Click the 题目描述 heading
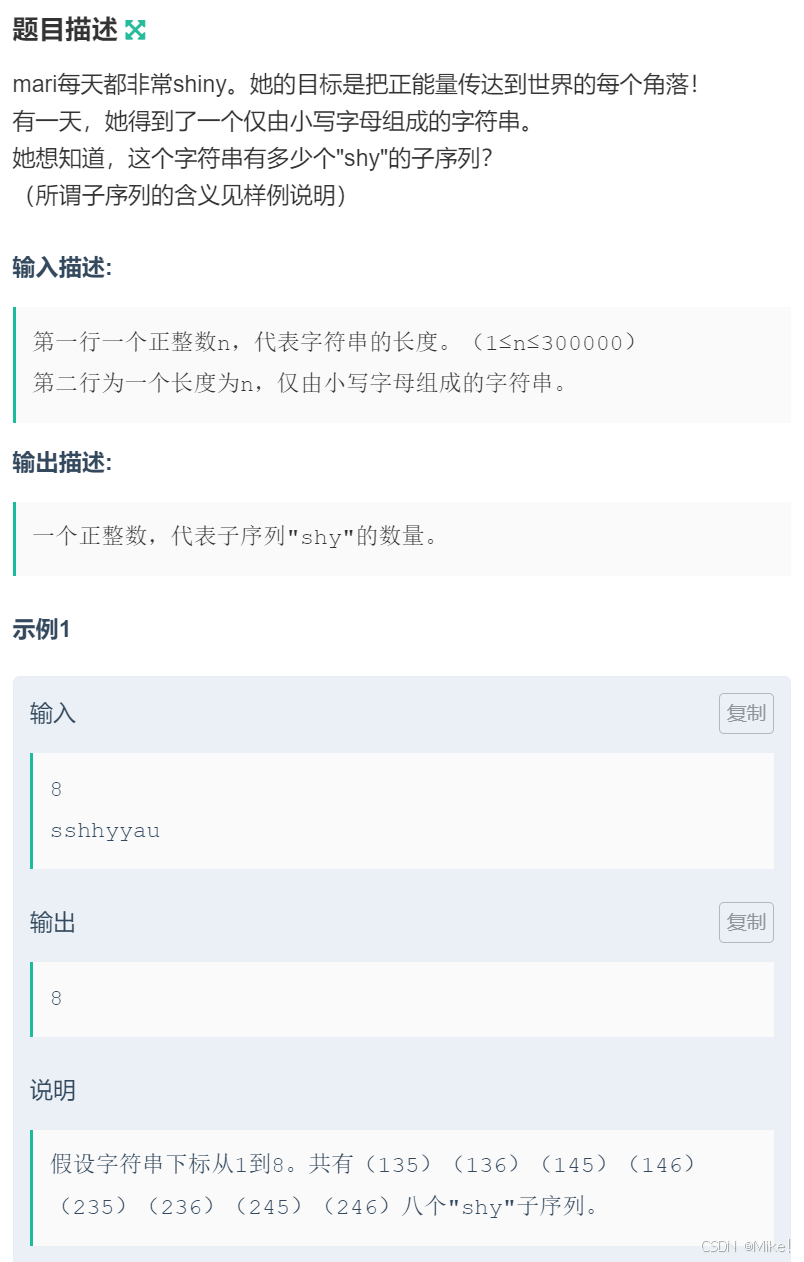 point(65,30)
